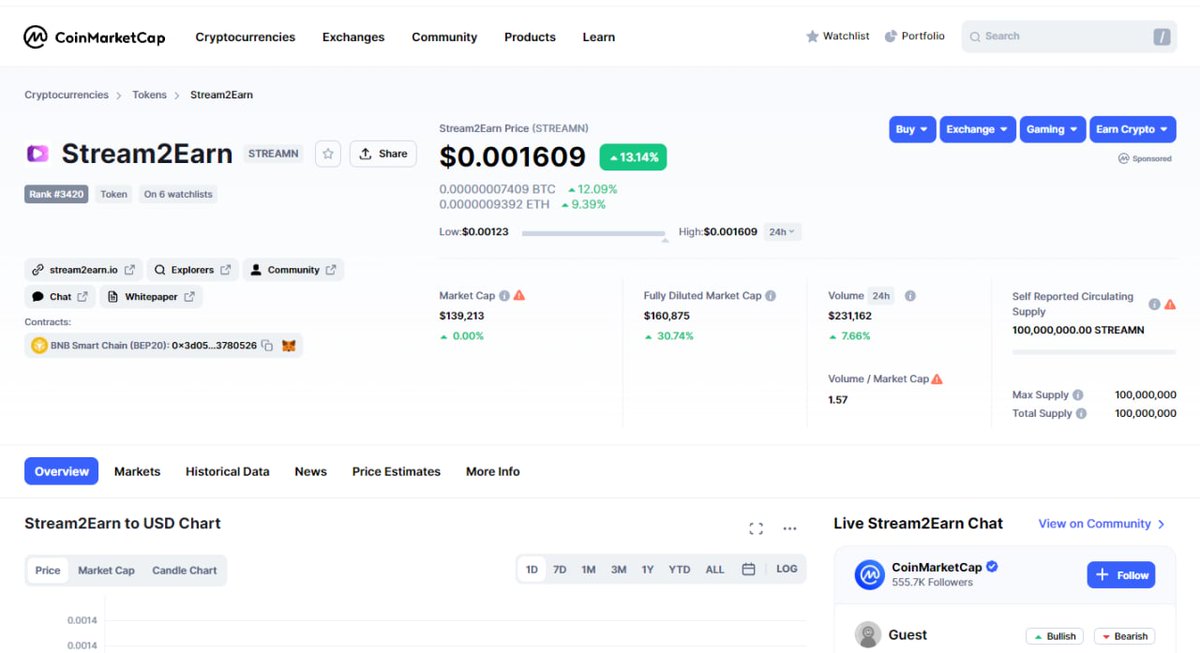Screen dimensions: 1200x653
Task: Click View on Community link
Action: [1101, 524]
